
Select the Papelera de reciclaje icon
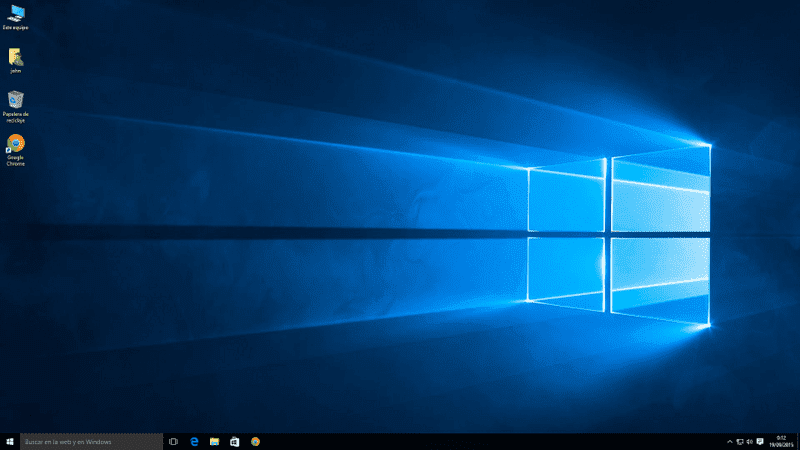click(x=15, y=107)
